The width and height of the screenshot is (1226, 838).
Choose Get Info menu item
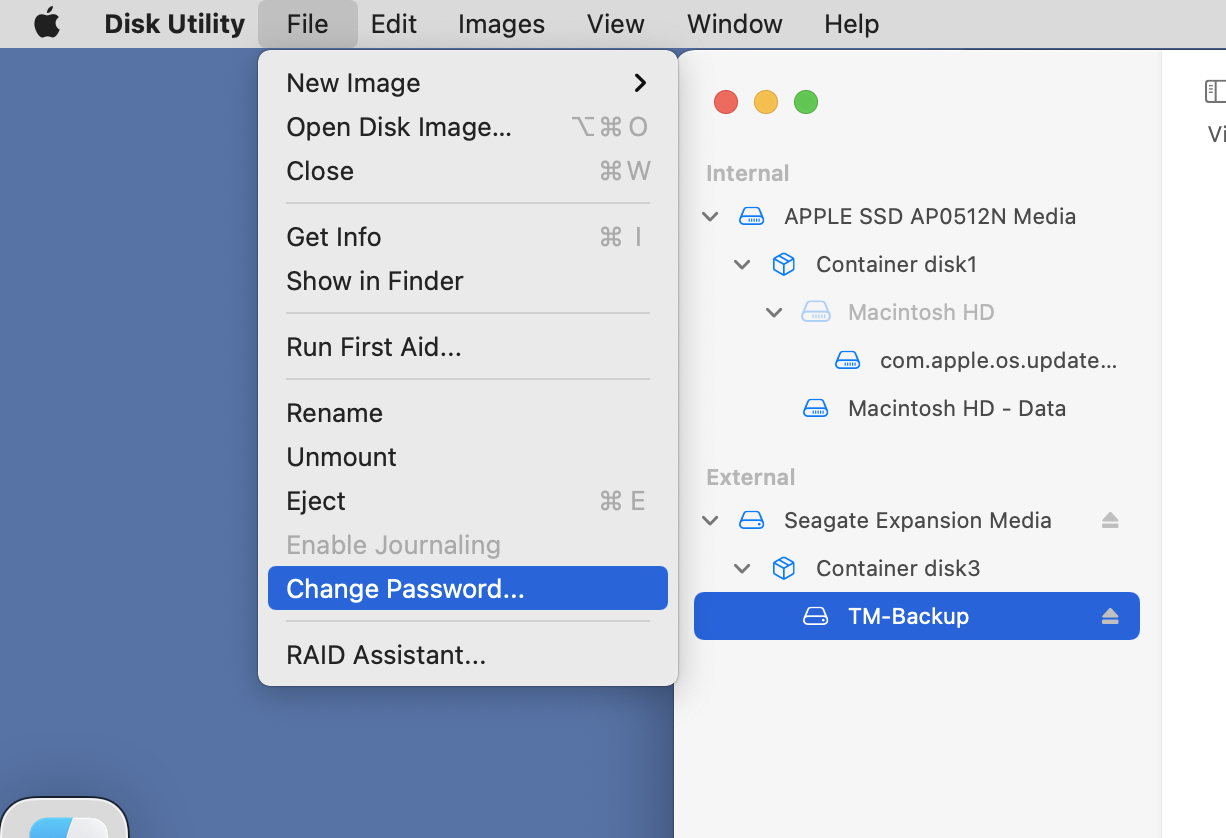coord(468,237)
